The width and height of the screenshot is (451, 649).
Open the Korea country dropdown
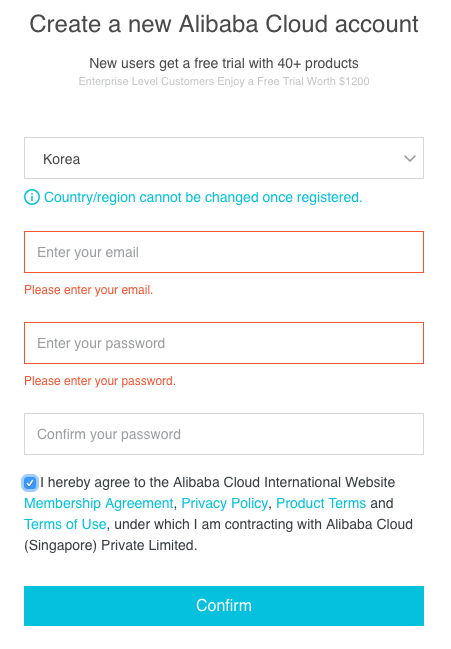pos(224,158)
